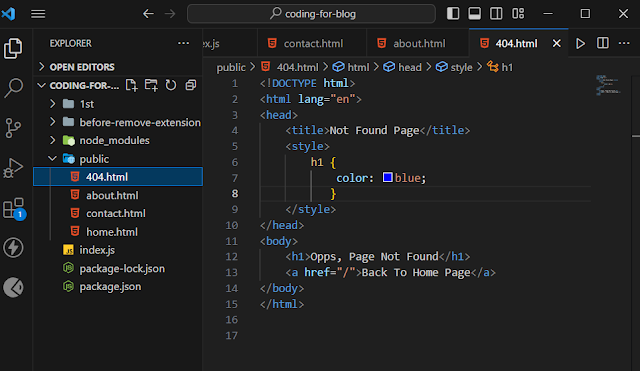Click the lang="en" attribute in code
Image resolution: width=640 pixels, height=371 pixels.
pos(327,99)
